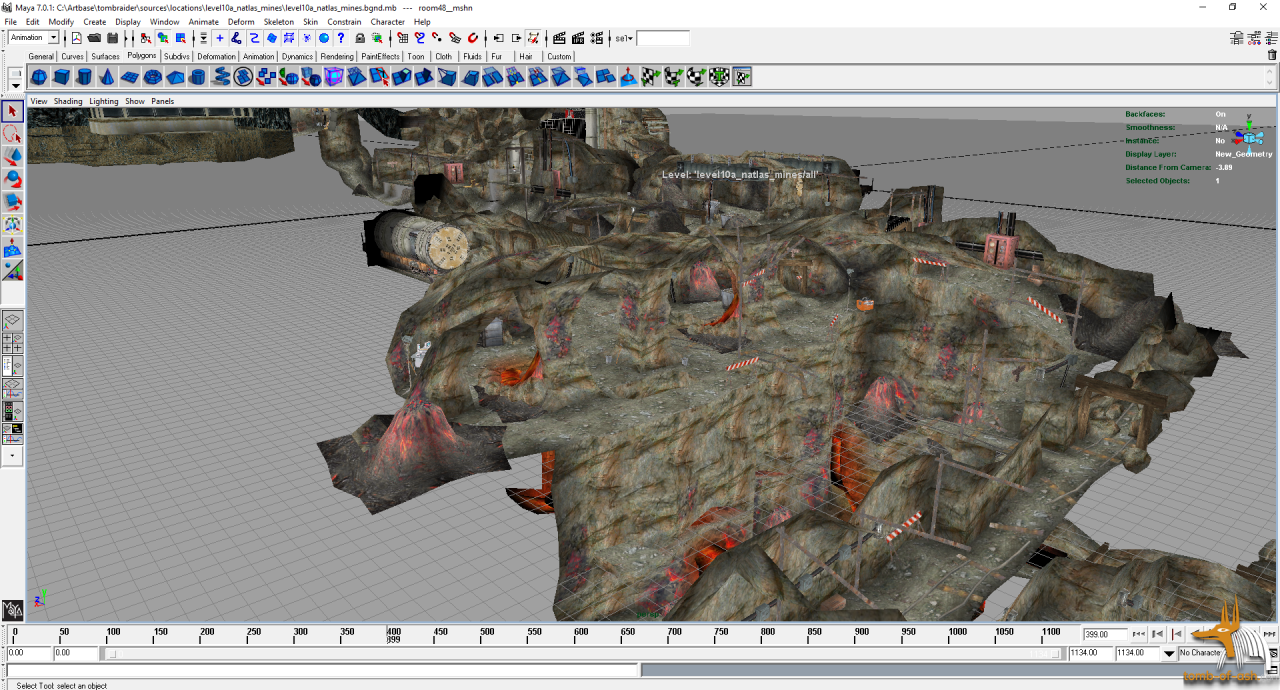Click the New Scene icon
This screenshot has width=1280, height=690.
76,38
